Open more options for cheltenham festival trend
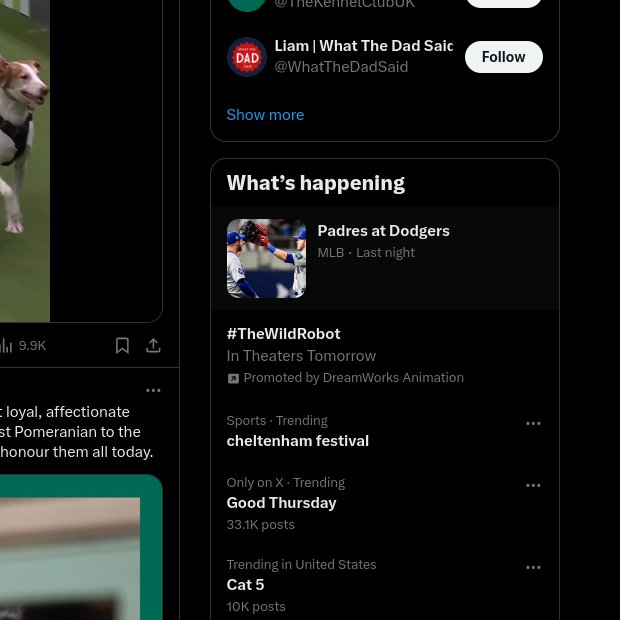 point(533,423)
